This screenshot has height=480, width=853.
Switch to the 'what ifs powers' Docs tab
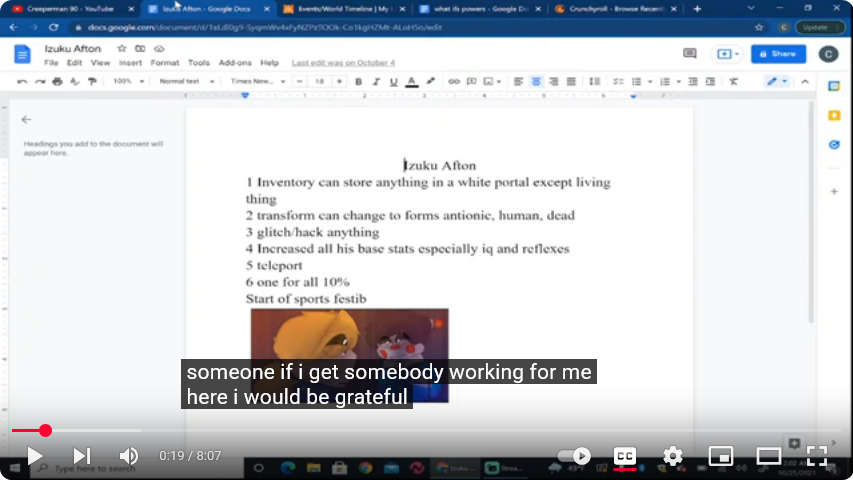(x=479, y=9)
